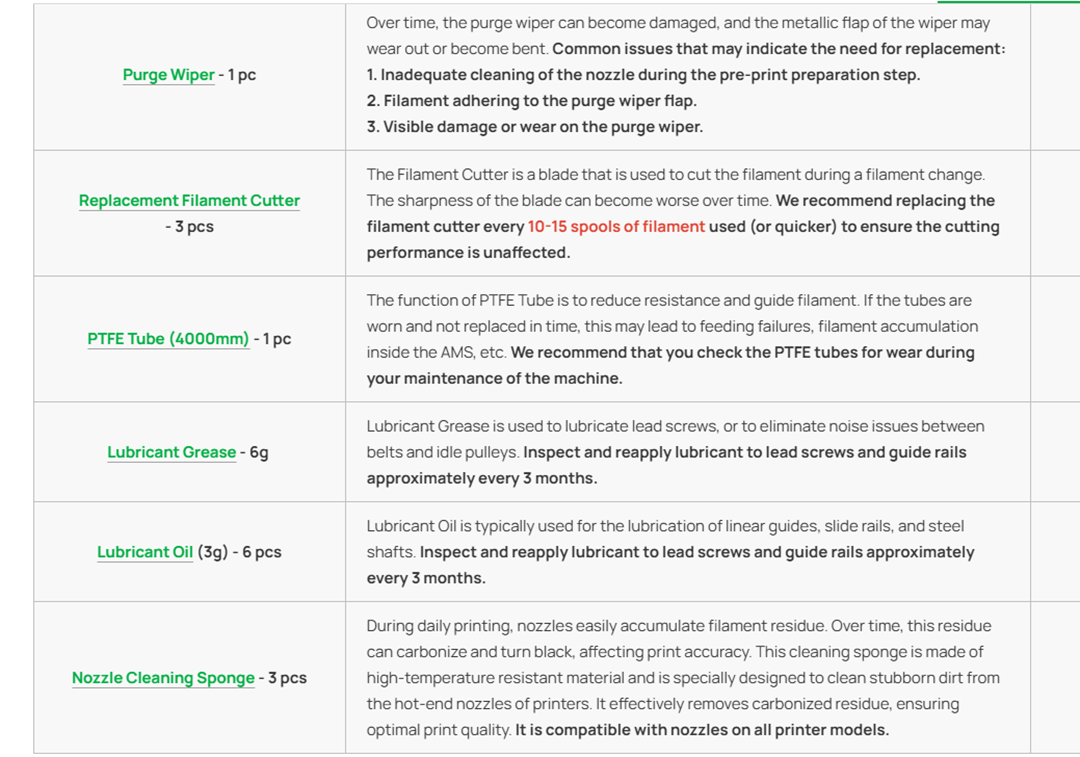Visit the Lubricant Grease product link
The height and width of the screenshot is (757, 1080).
(x=172, y=452)
